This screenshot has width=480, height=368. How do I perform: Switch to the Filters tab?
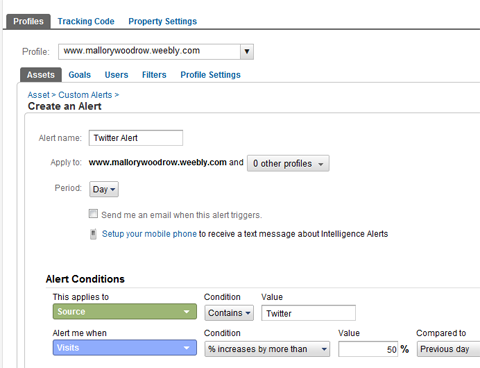154,75
